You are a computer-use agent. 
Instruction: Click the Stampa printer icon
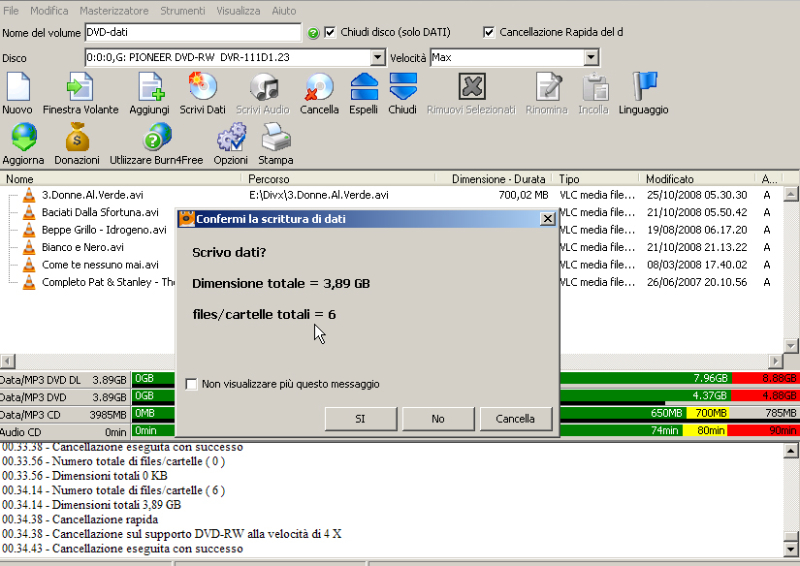pyautogui.click(x=276, y=138)
